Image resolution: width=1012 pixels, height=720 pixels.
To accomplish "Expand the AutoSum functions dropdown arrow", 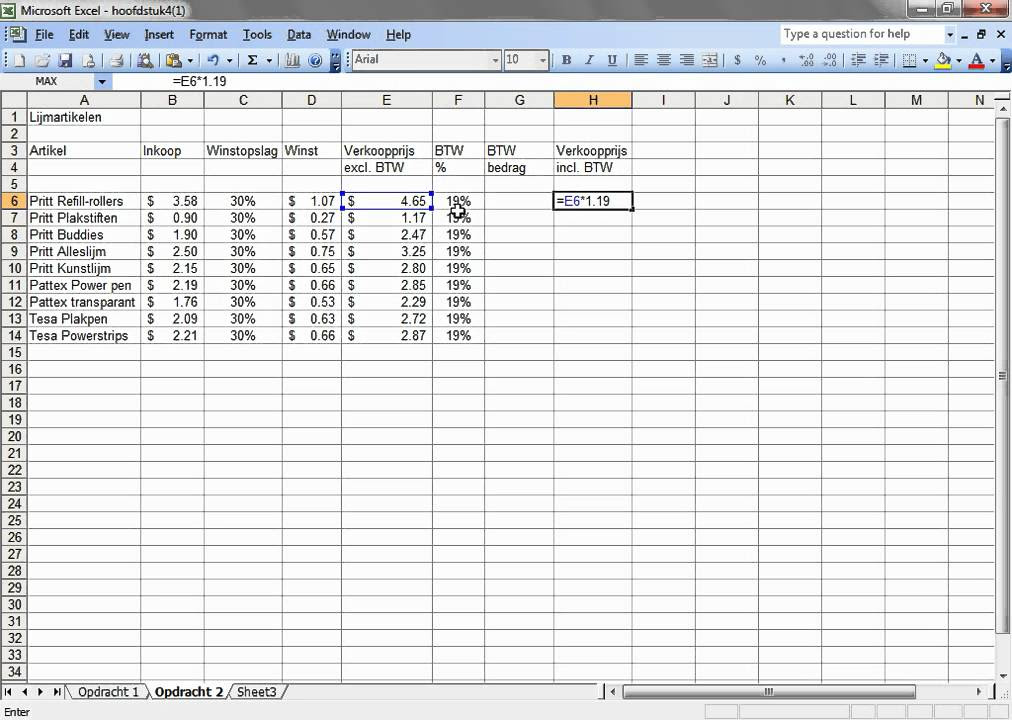I will point(269,61).
